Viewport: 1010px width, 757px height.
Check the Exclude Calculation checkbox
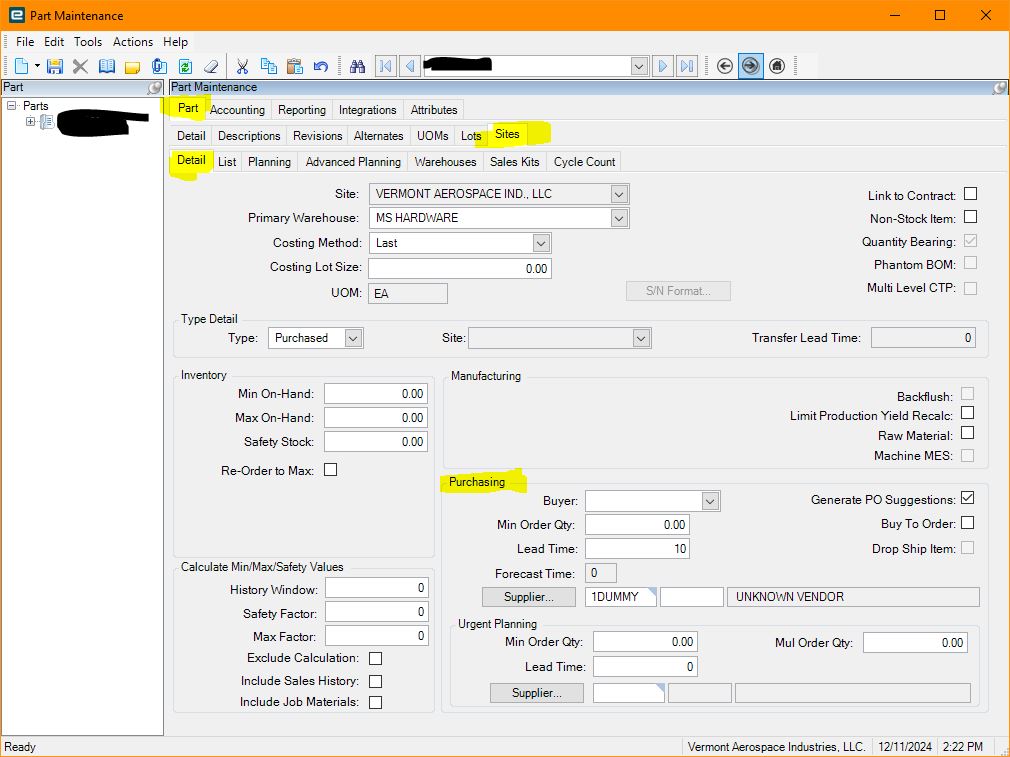point(376,658)
